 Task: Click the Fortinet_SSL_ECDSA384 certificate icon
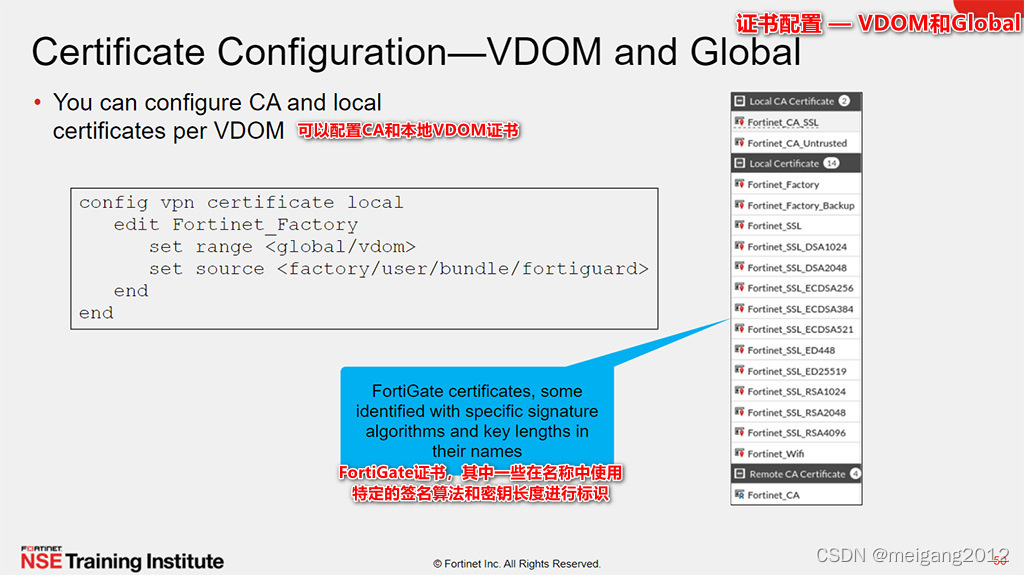tap(739, 308)
